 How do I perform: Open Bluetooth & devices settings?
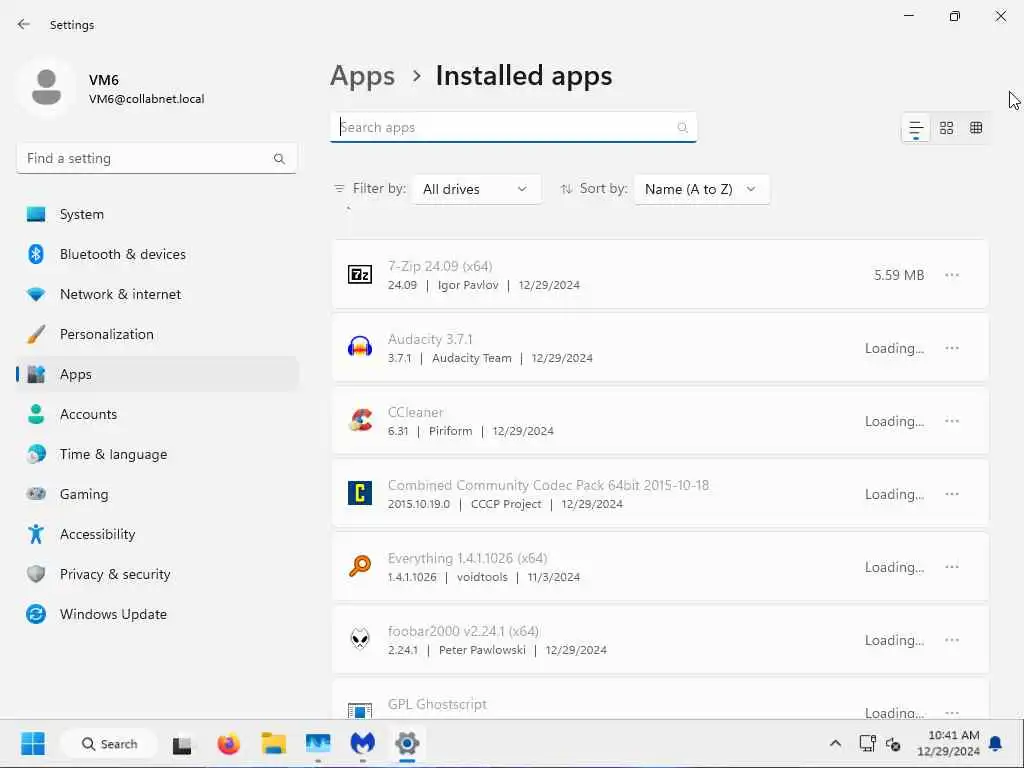(x=157, y=254)
